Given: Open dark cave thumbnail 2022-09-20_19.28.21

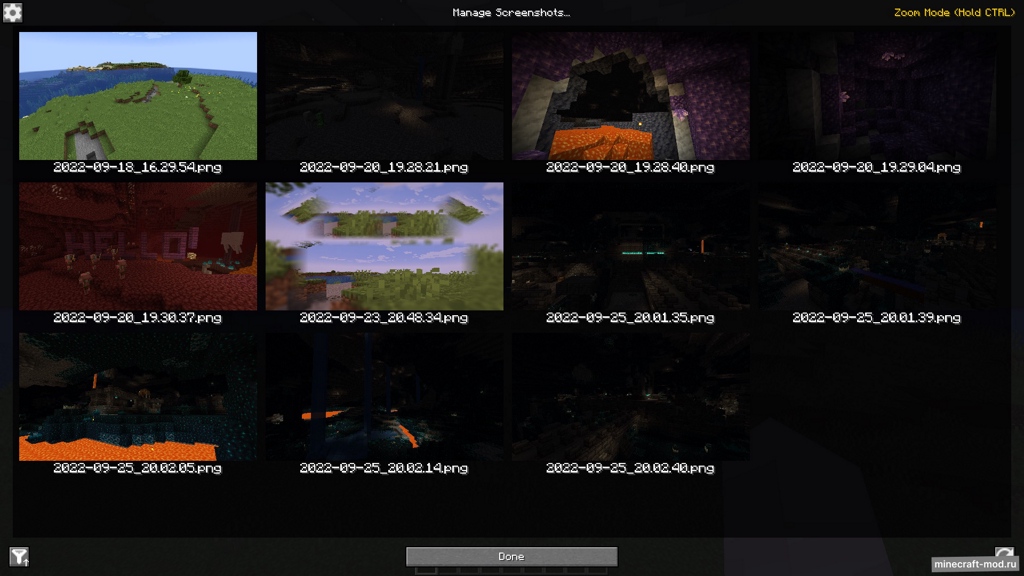Looking at the screenshot, I should coord(384,96).
